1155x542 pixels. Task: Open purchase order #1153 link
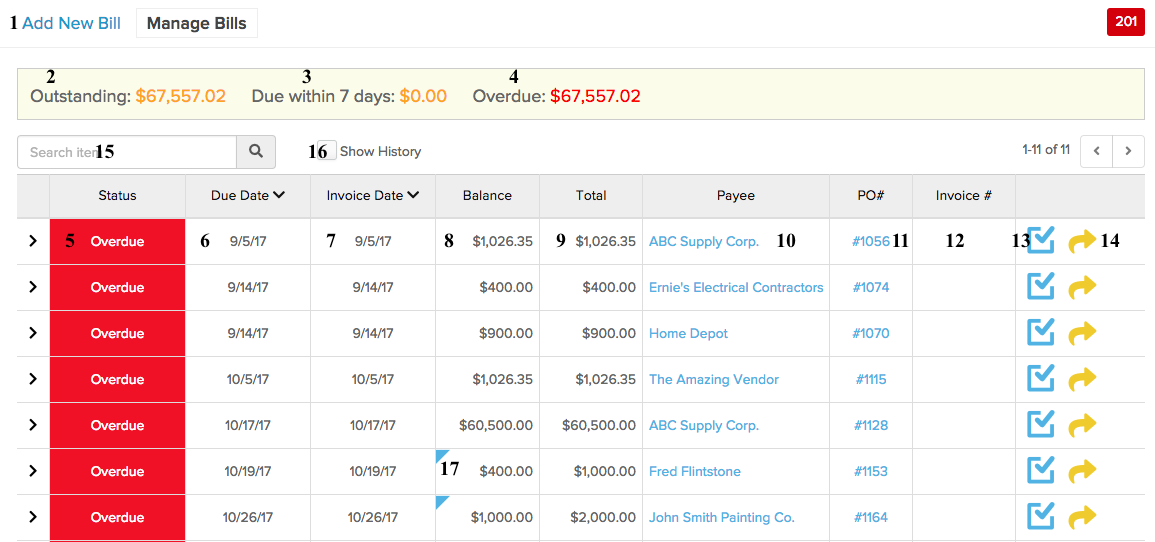coord(871,471)
